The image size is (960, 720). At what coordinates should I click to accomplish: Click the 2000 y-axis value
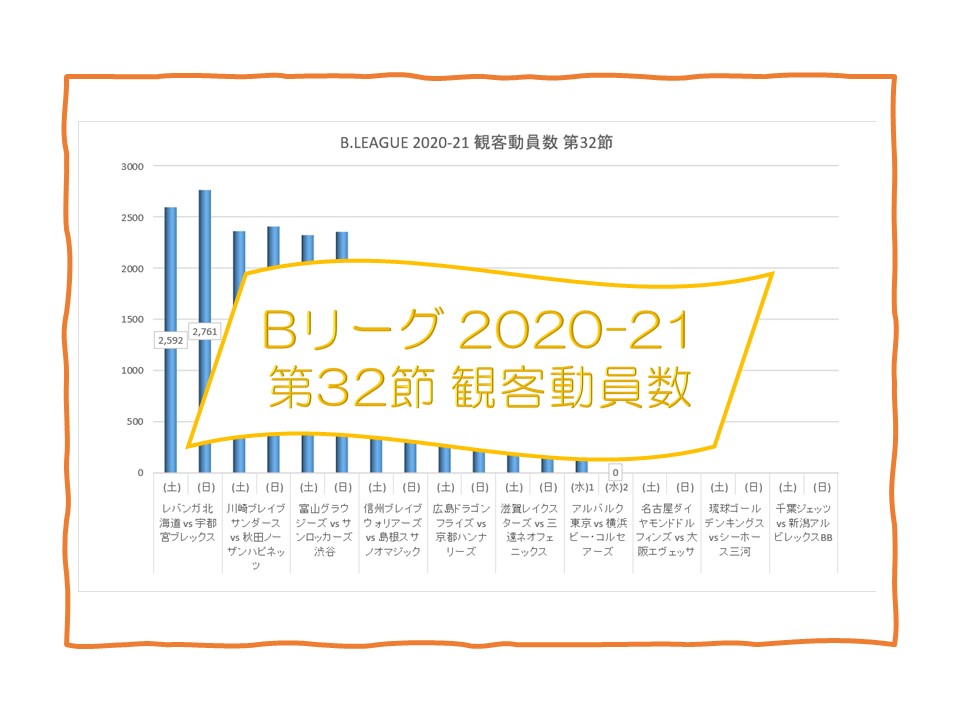[132, 268]
